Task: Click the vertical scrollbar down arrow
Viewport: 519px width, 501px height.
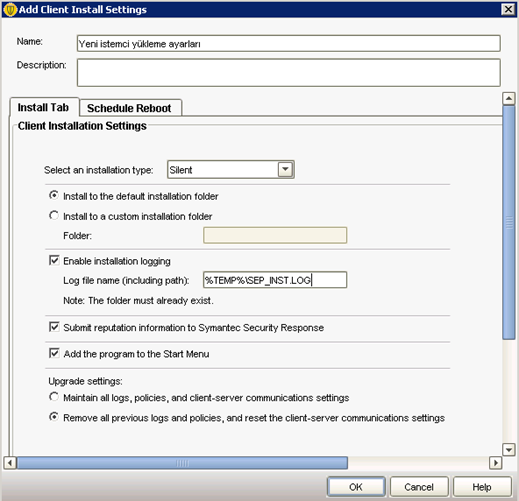Action: click(509, 449)
